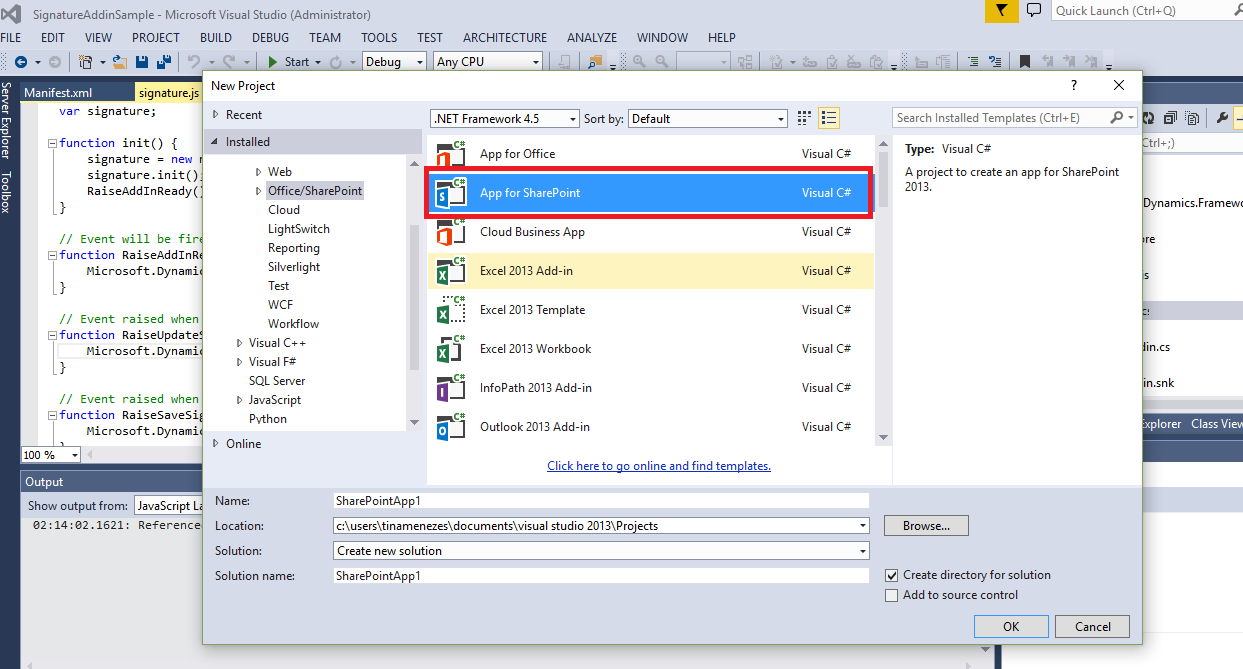Click the search magnifier in Installed Templates
1243x669 pixels.
tap(1116, 118)
